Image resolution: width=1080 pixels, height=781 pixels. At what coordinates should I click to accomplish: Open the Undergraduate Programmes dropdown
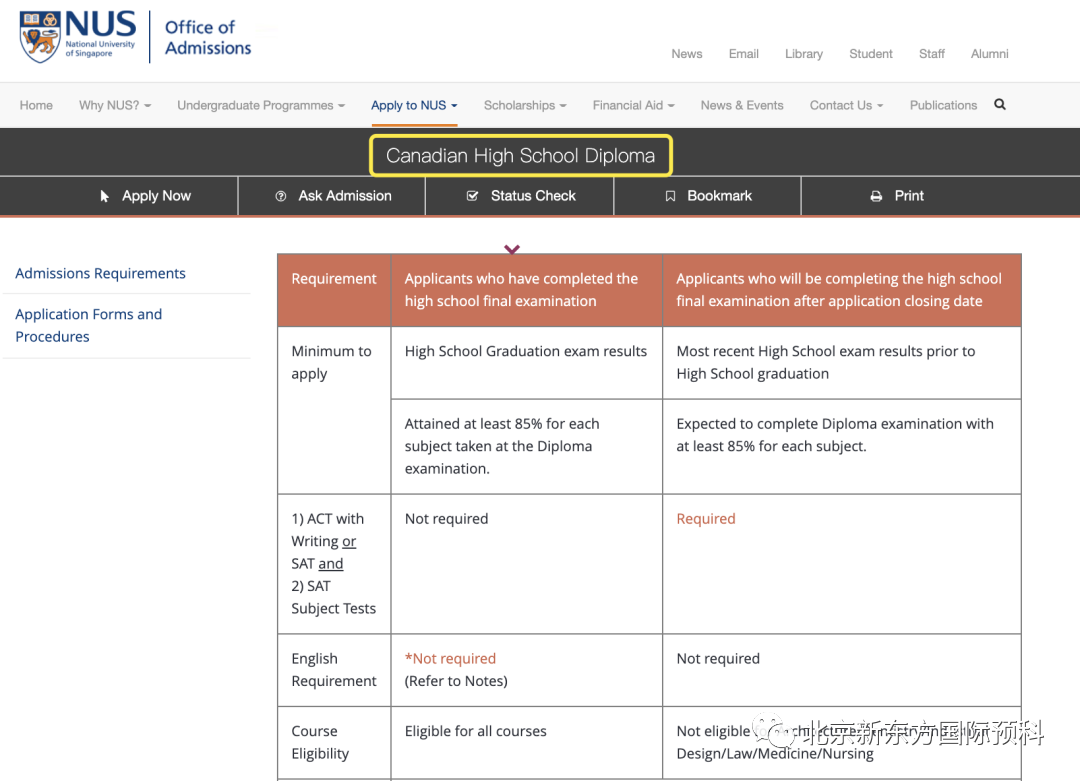click(x=260, y=105)
